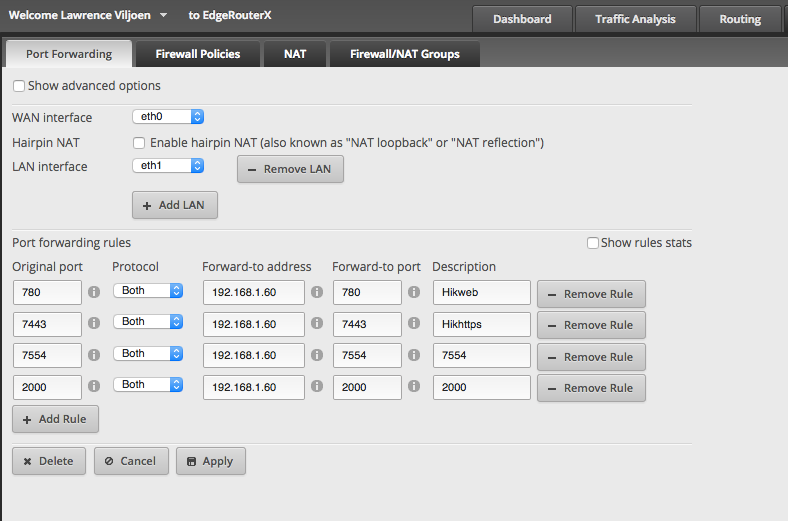Click info icon next to original port 7554

(94, 357)
